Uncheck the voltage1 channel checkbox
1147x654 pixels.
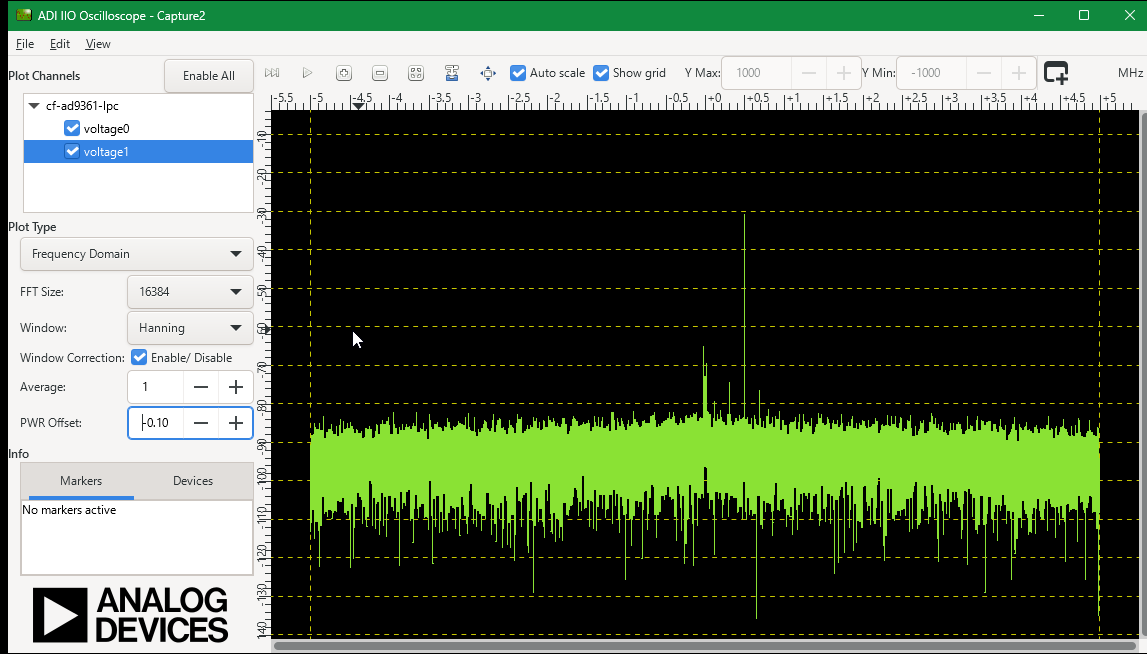pyautogui.click(x=72, y=151)
